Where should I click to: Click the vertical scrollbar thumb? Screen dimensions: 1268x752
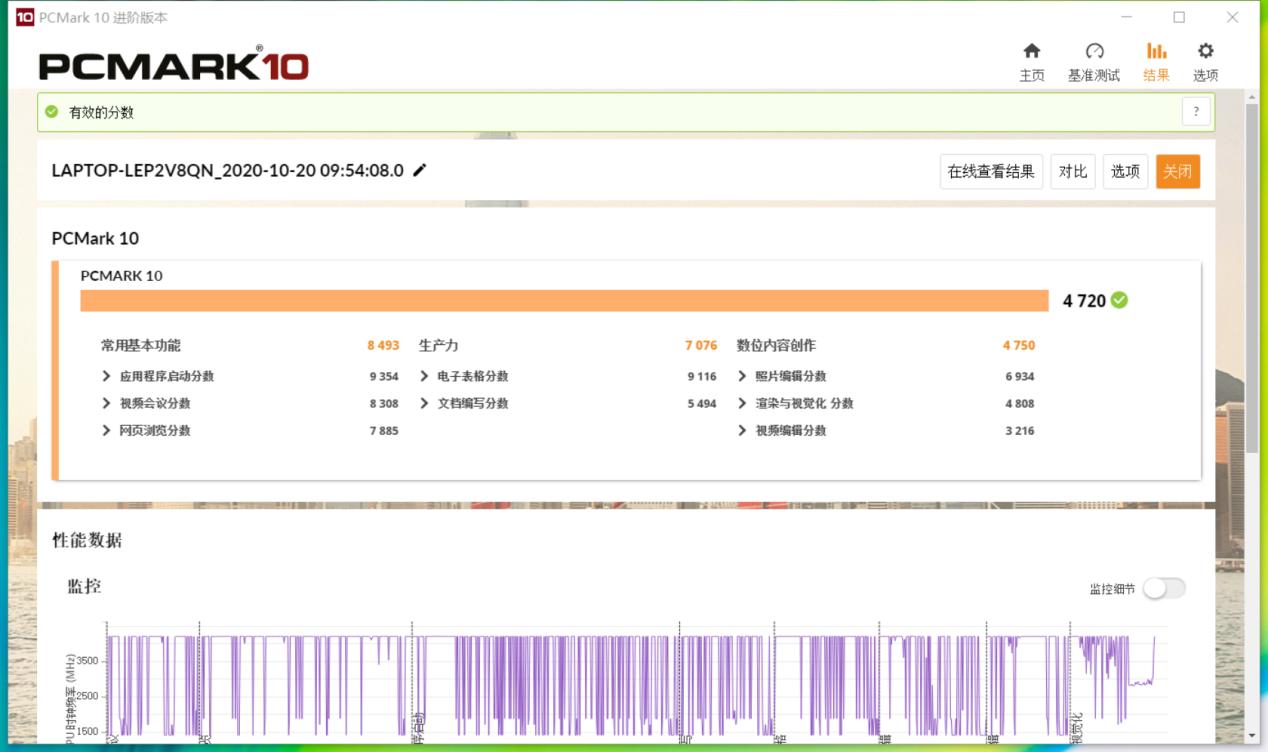1252,276
